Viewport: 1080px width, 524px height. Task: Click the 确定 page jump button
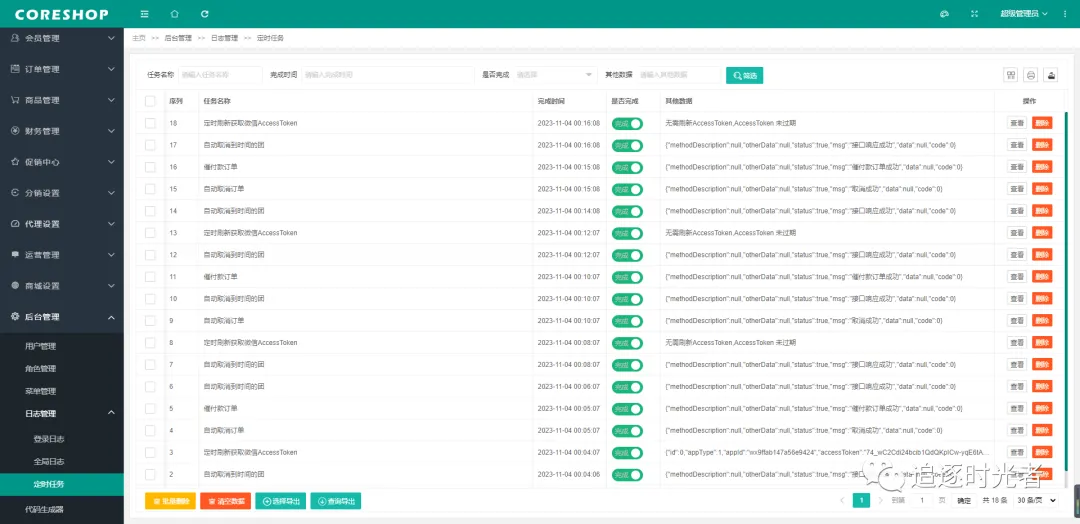964,501
